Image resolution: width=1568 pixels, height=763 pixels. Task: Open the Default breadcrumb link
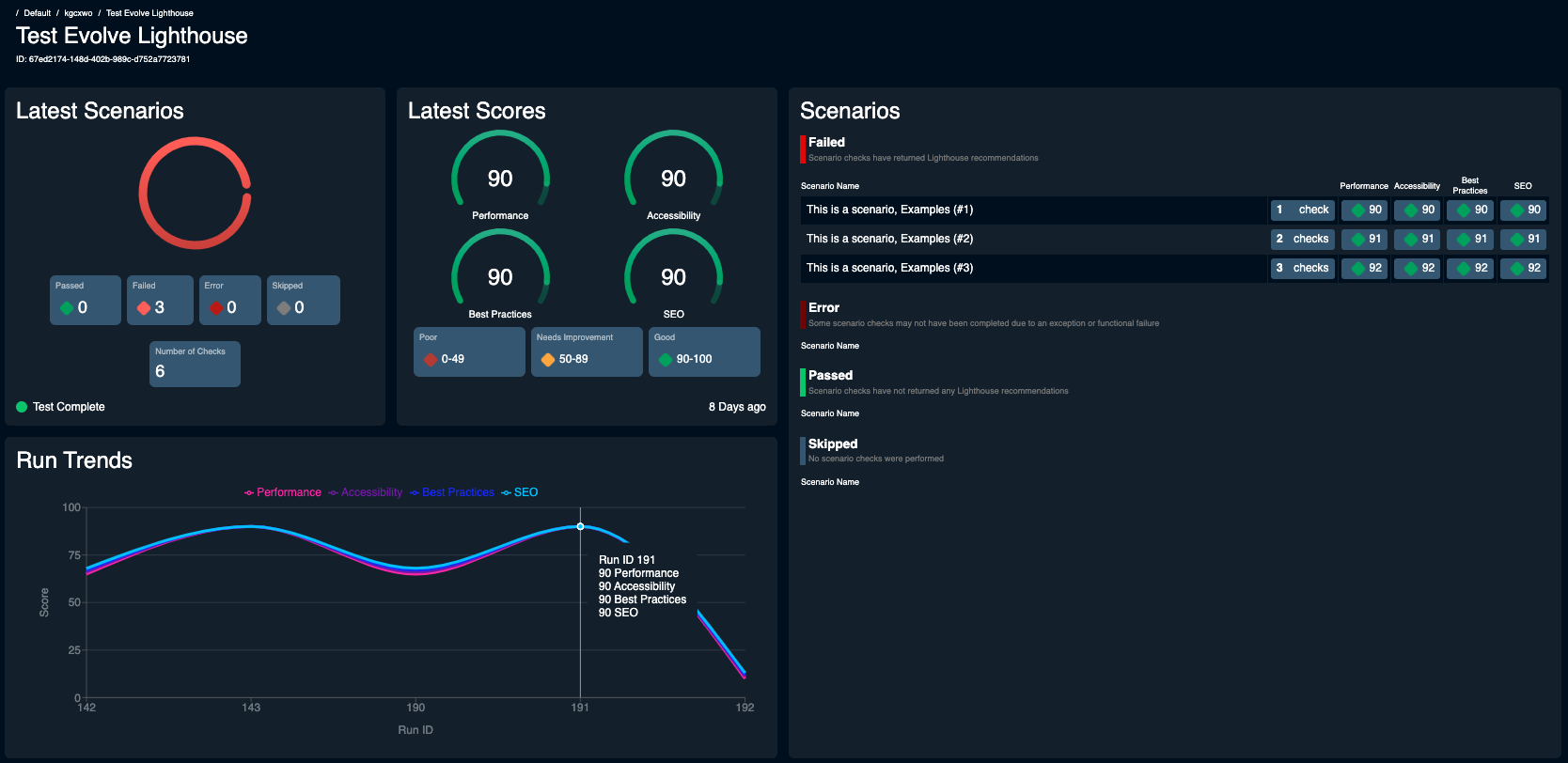tap(38, 13)
